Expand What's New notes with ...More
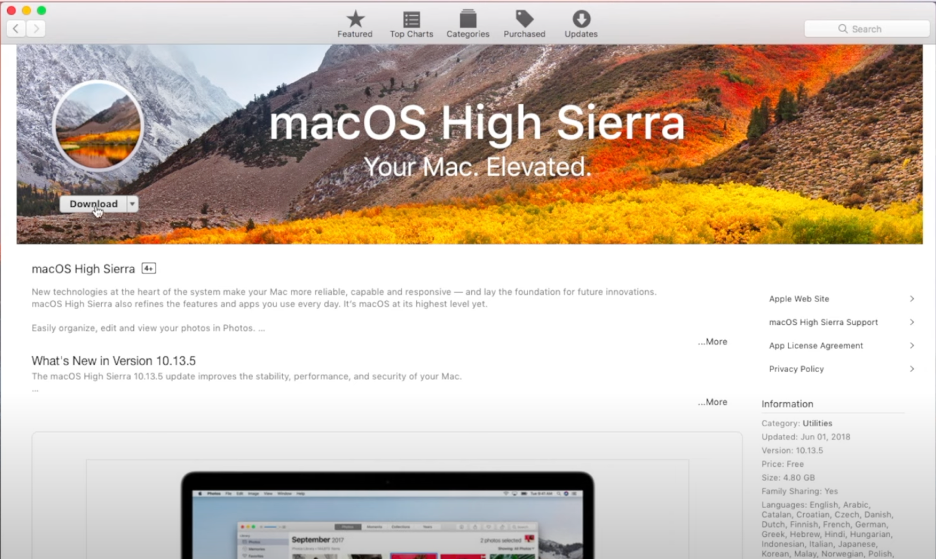936x560 pixels. pyautogui.click(x=713, y=402)
